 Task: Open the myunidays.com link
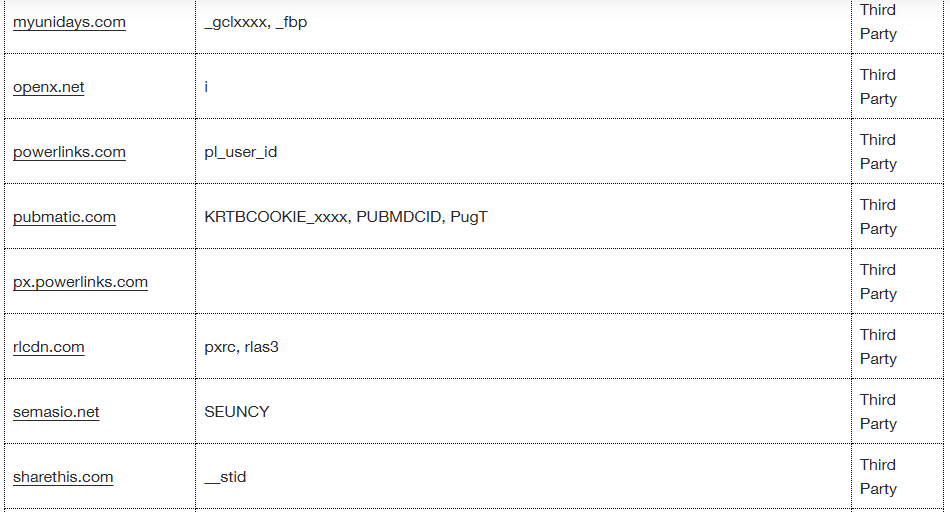[x=69, y=22]
